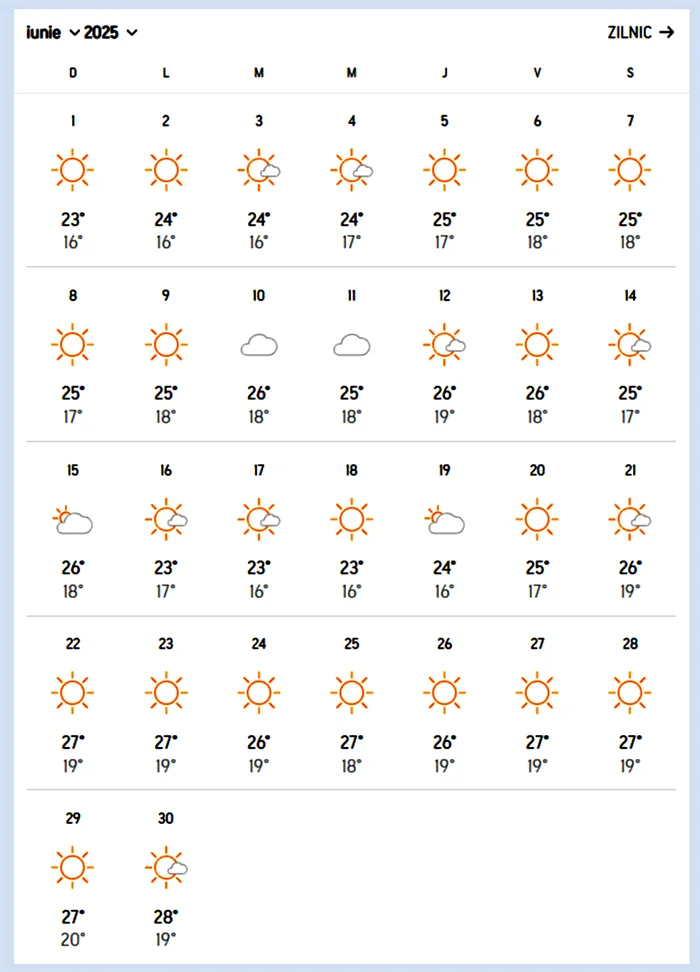Click the cloudy icon on June 10
The image size is (700, 972).
click(258, 344)
